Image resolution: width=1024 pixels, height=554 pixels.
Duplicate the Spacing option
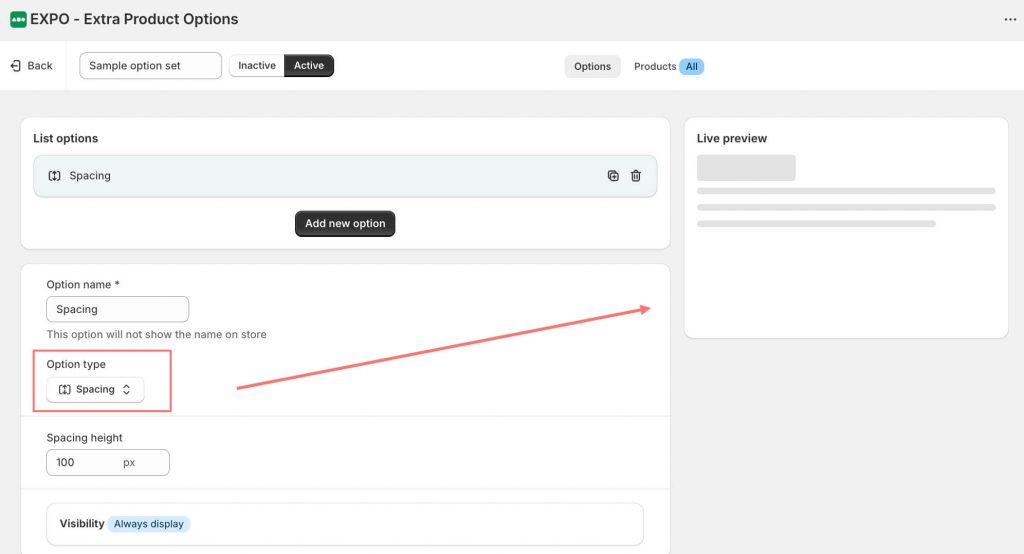(613, 176)
